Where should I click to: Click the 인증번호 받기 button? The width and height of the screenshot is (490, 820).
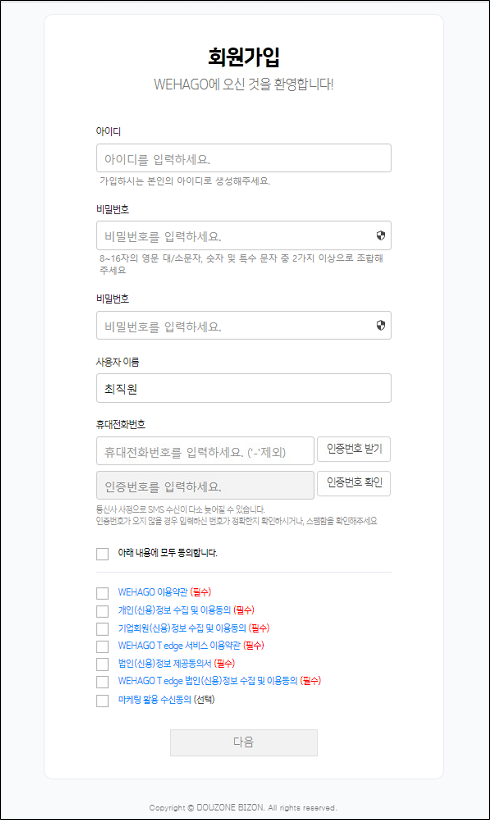click(354, 449)
